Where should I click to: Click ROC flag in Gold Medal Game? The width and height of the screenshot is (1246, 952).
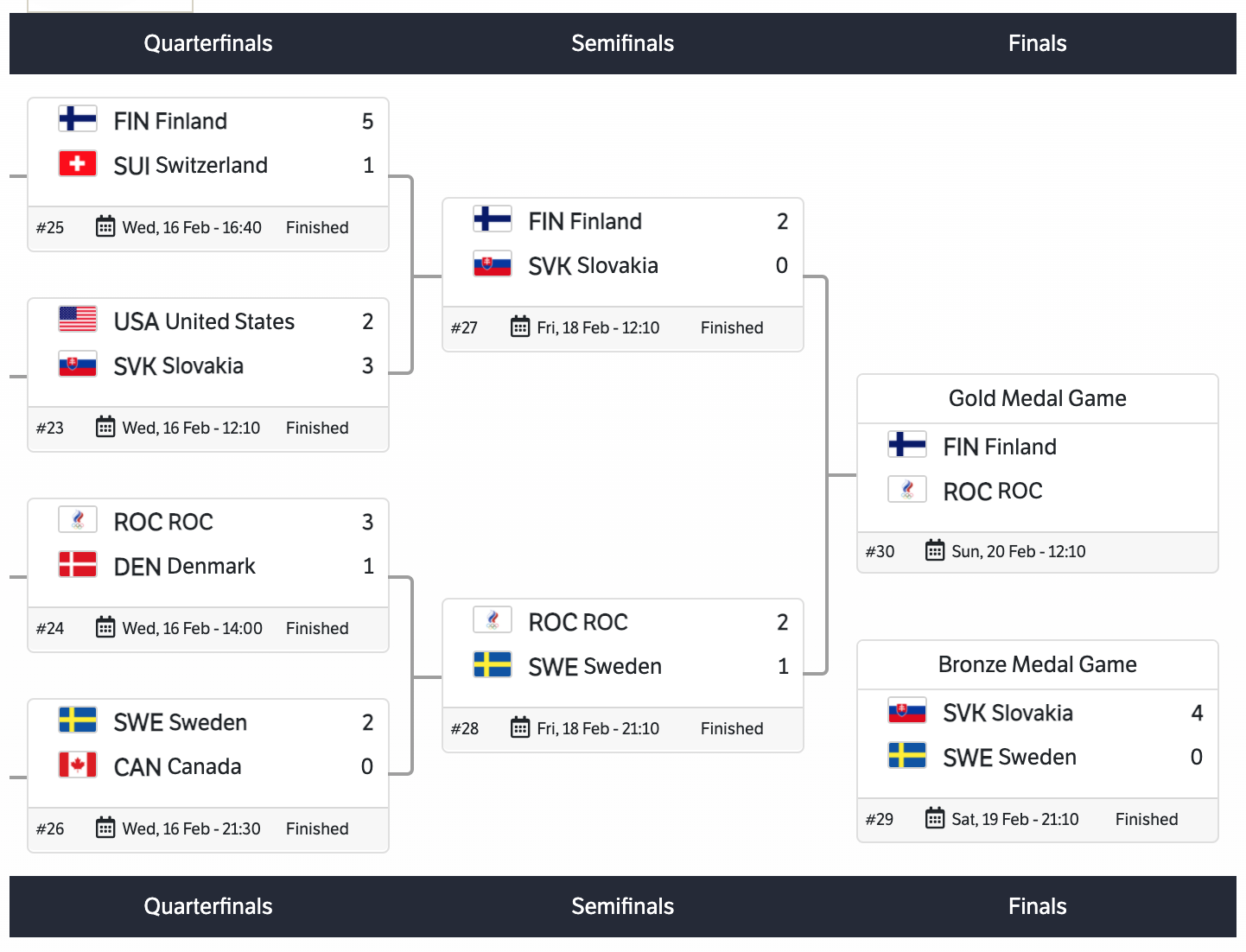pyautogui.click(x=907, y=489)
